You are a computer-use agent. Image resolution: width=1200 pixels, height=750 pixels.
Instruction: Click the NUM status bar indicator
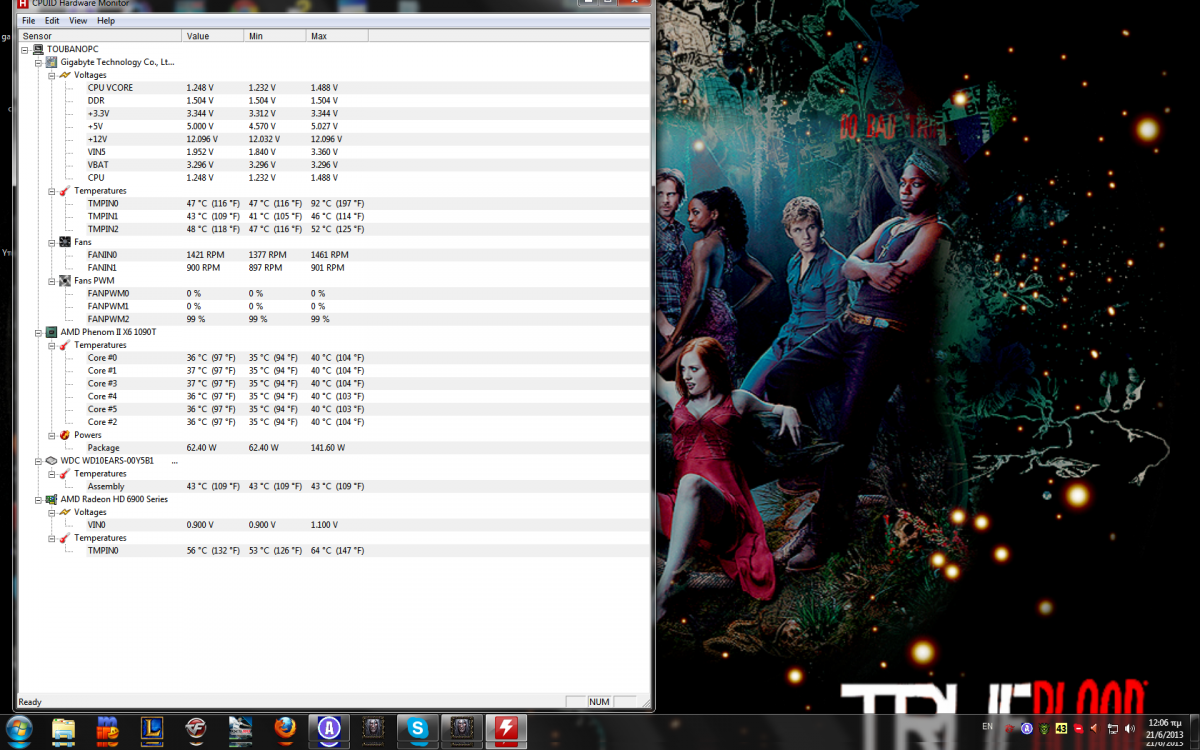pyautogui.click(x=599, y=702)
